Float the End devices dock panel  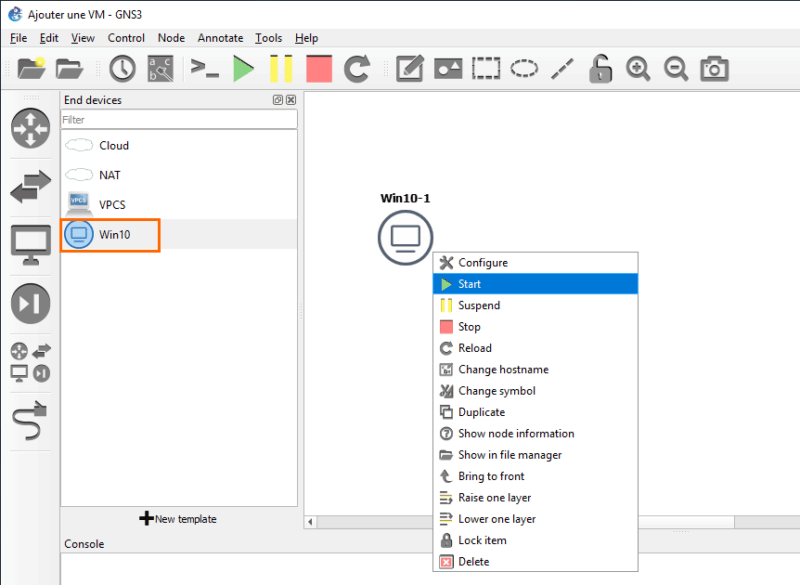[x=278, y=100]
